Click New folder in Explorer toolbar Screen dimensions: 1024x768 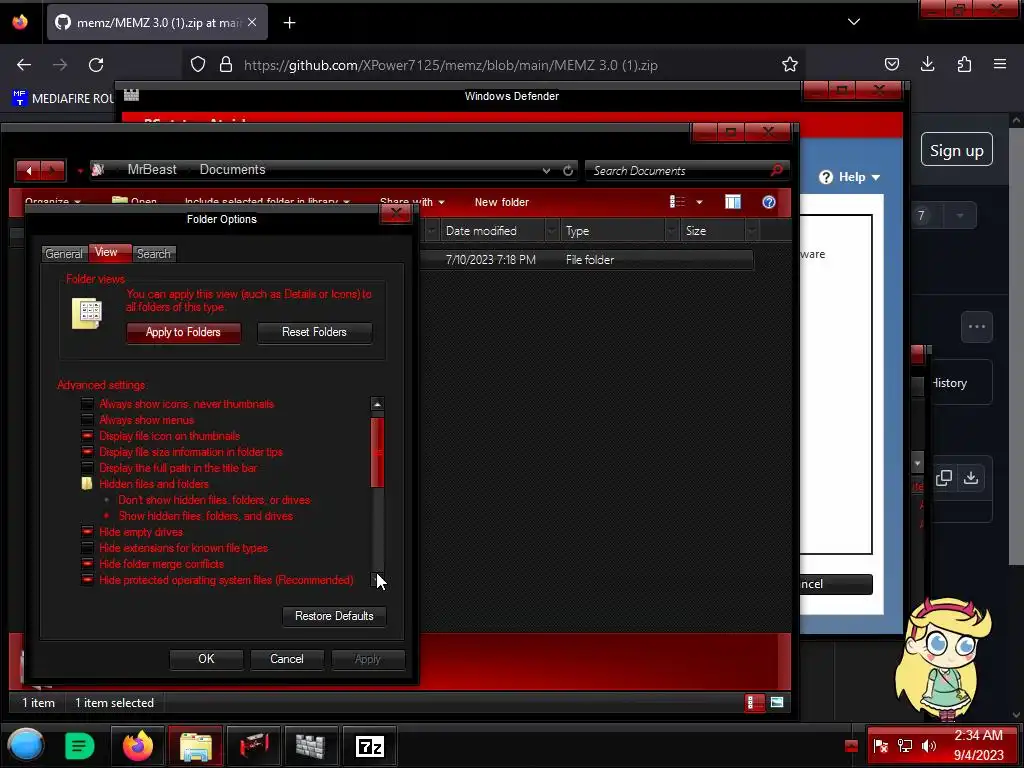tap(502, 202)
